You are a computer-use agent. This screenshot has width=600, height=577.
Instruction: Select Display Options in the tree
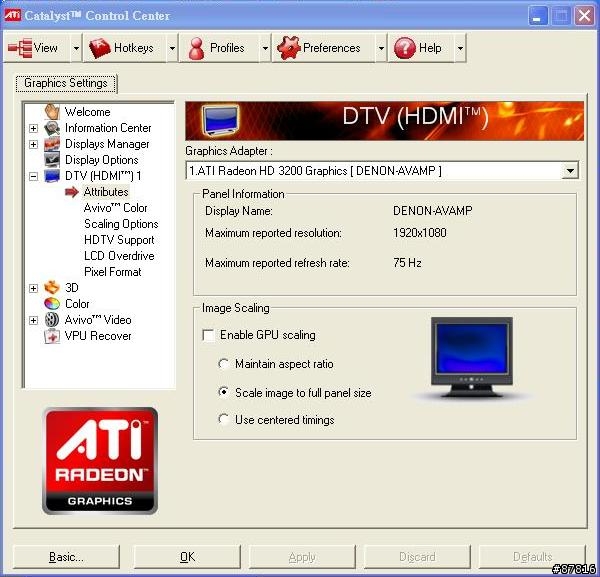(x=102, y=160)
